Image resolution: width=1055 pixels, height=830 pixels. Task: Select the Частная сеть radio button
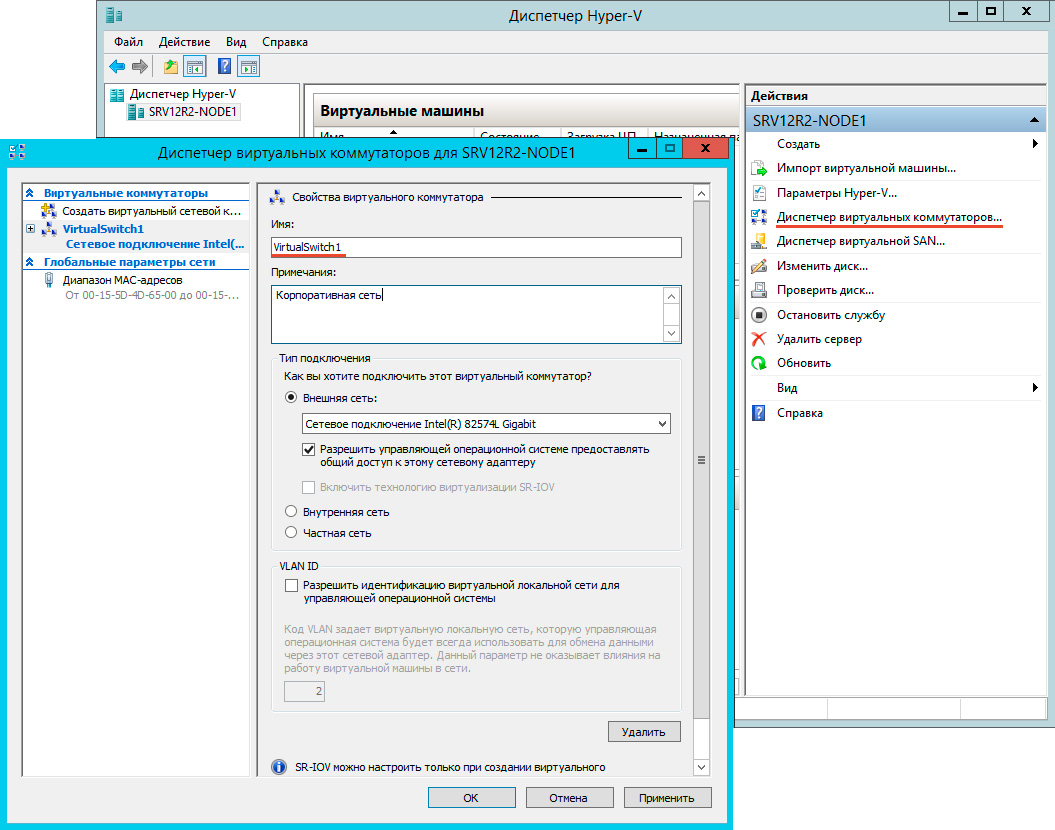point(292,533)
